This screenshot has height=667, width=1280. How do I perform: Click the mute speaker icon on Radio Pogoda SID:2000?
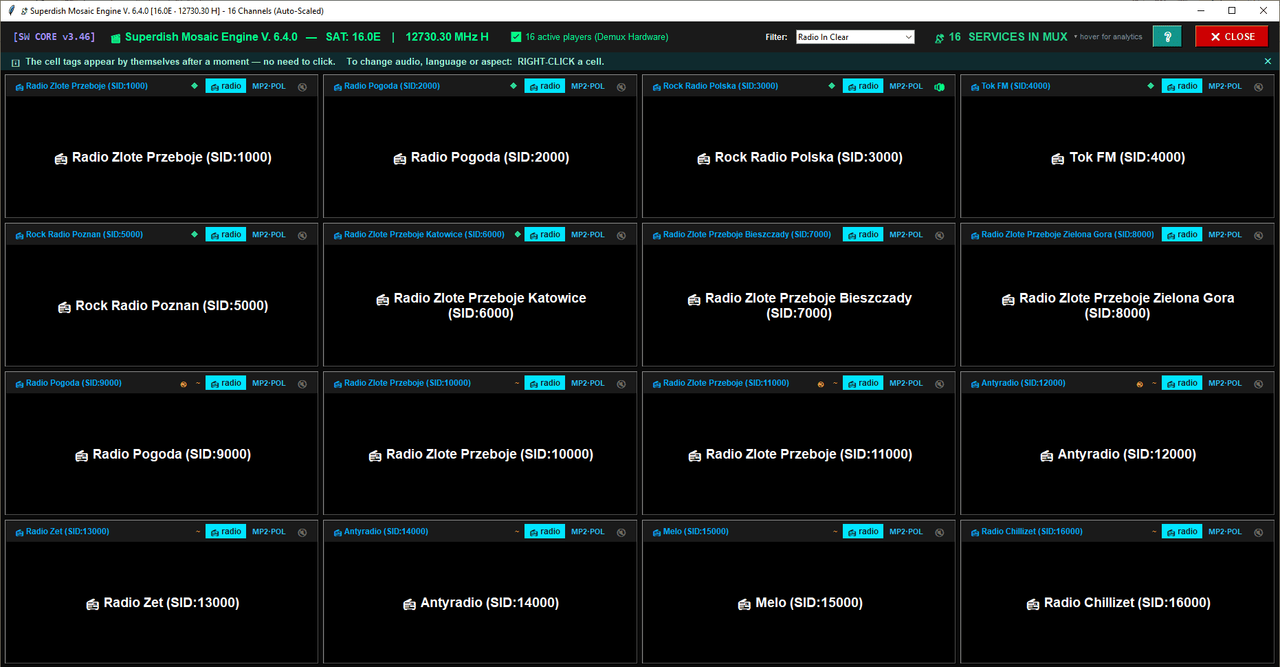click(x=621, y=86)
